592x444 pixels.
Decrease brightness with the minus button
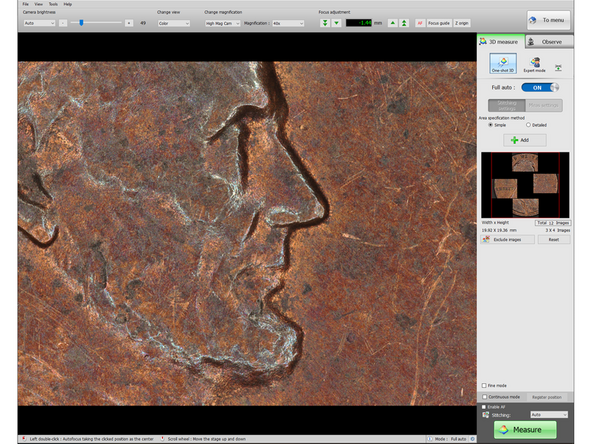point(63,23)
